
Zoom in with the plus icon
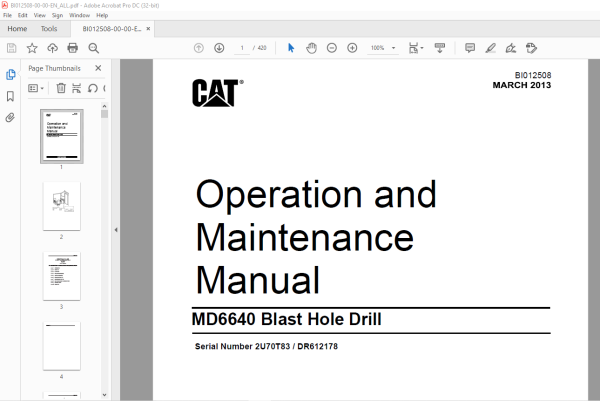click(352, 48)
